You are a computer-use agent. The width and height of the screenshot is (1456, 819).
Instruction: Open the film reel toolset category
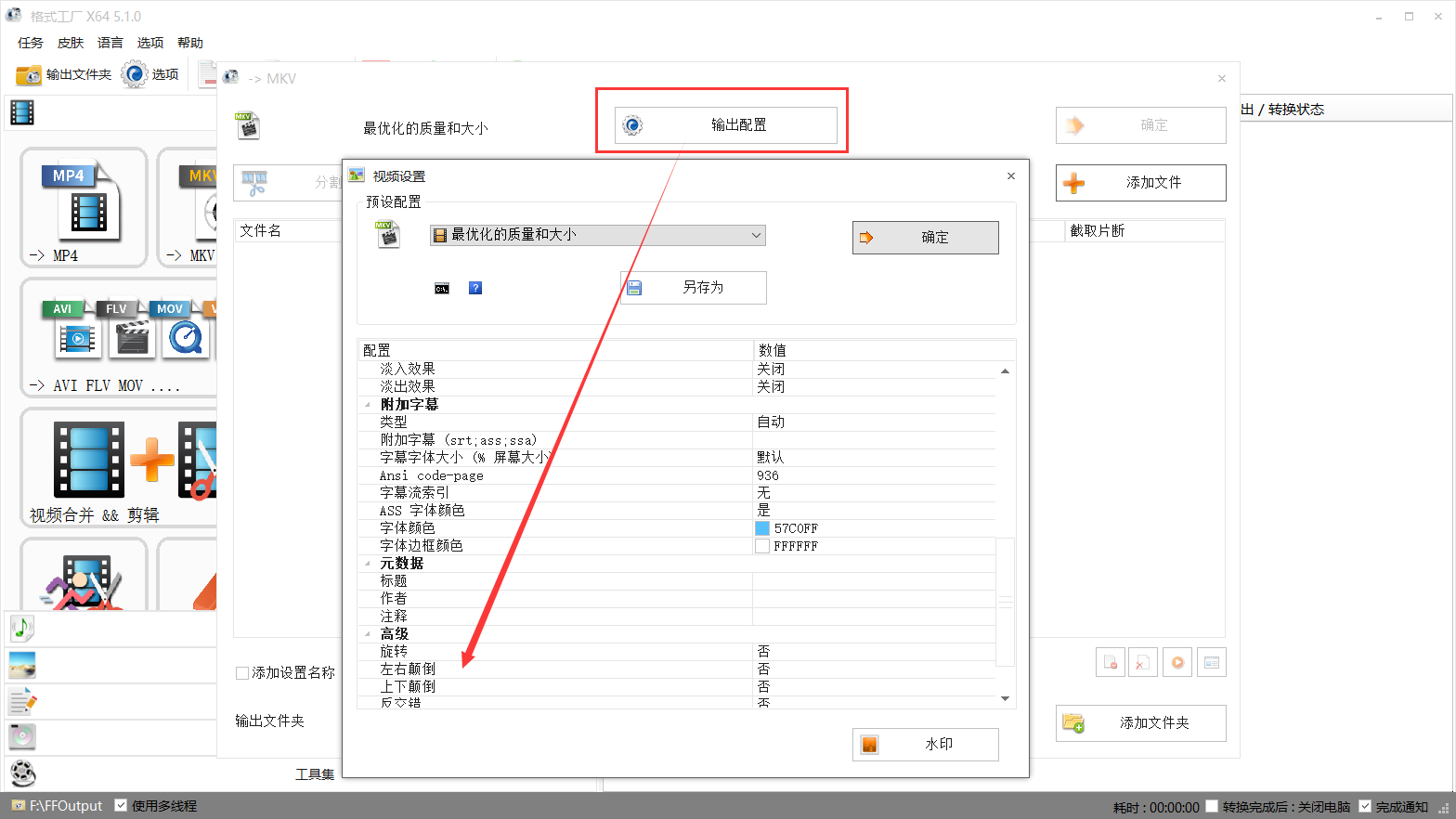coord(22,773)
